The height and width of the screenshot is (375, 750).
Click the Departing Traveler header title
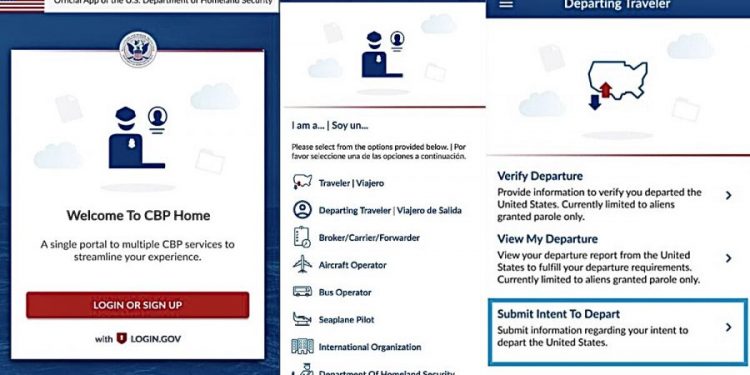[x=617, y=4]
